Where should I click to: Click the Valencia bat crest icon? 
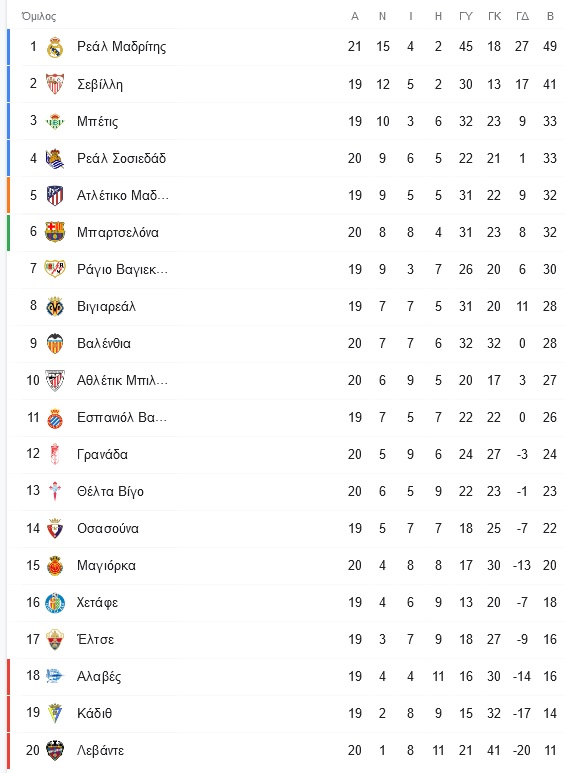tap(55, 343)
